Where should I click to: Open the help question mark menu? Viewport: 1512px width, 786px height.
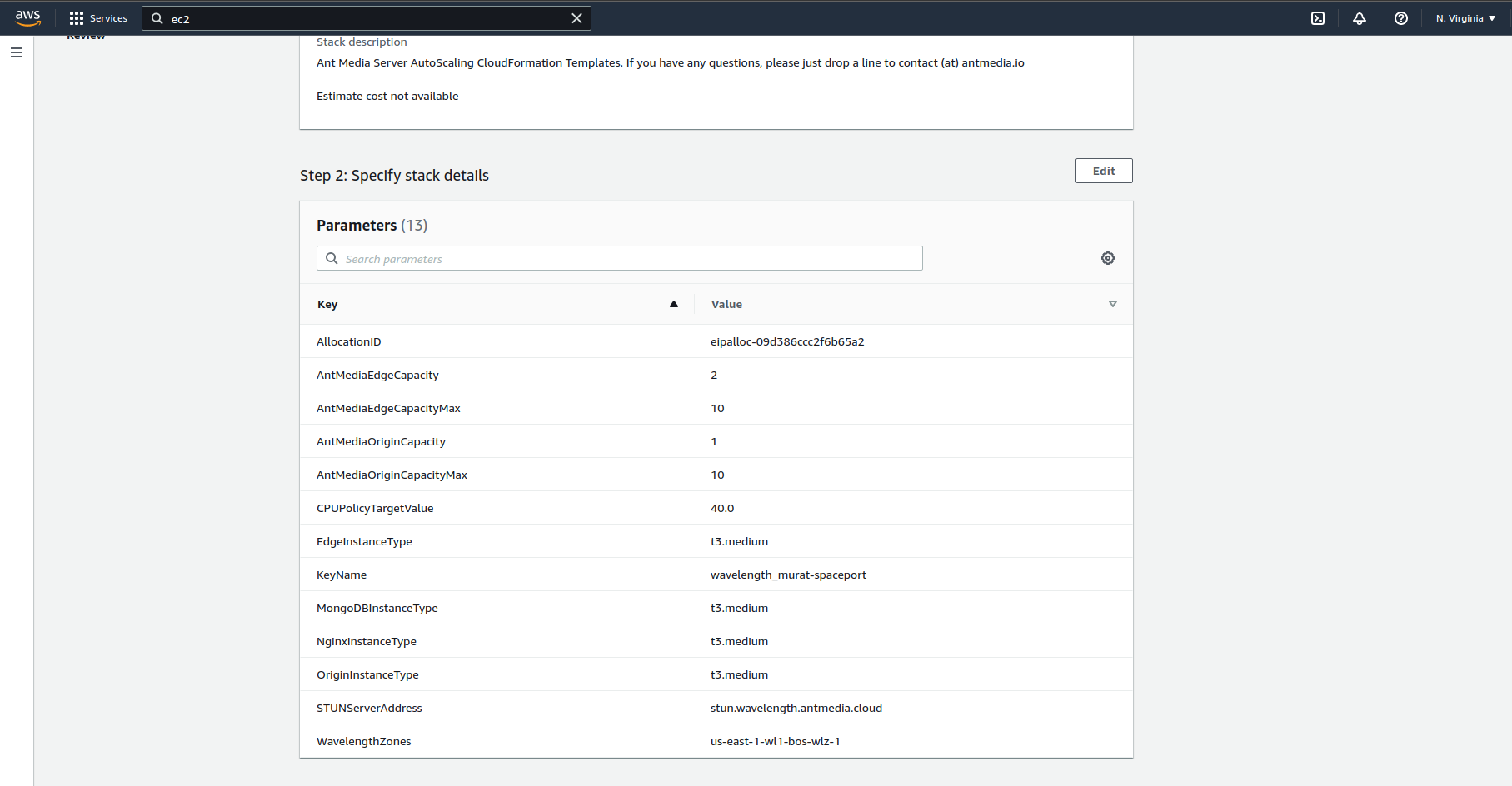[1401, 18]
